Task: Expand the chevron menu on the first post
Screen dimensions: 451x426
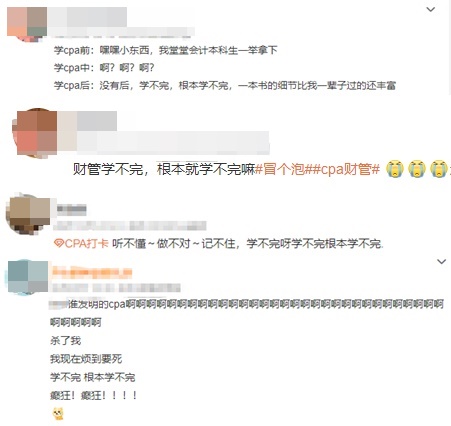Action: [431, 10]
